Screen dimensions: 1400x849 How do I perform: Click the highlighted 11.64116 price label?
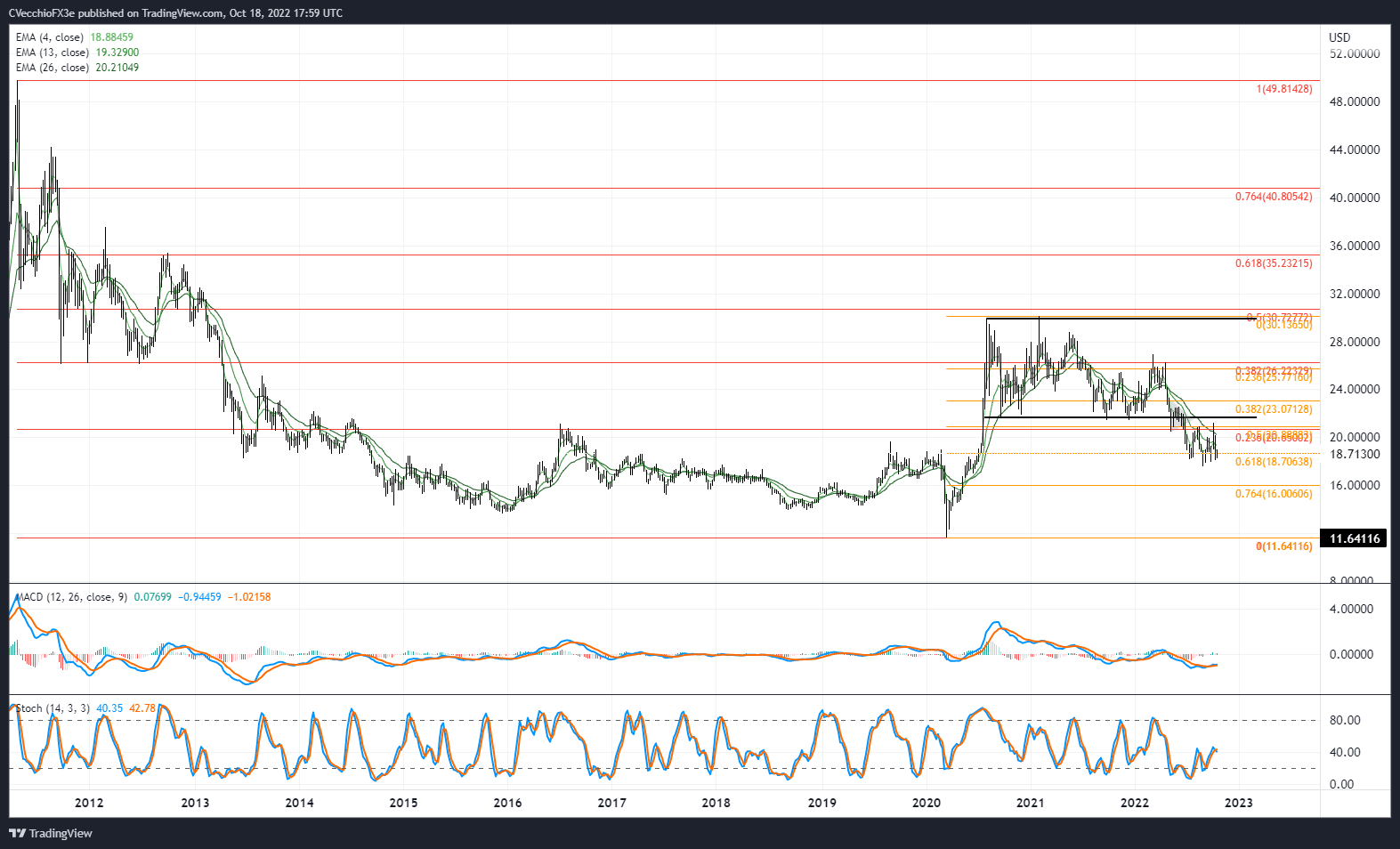(x=1354, y=538)
